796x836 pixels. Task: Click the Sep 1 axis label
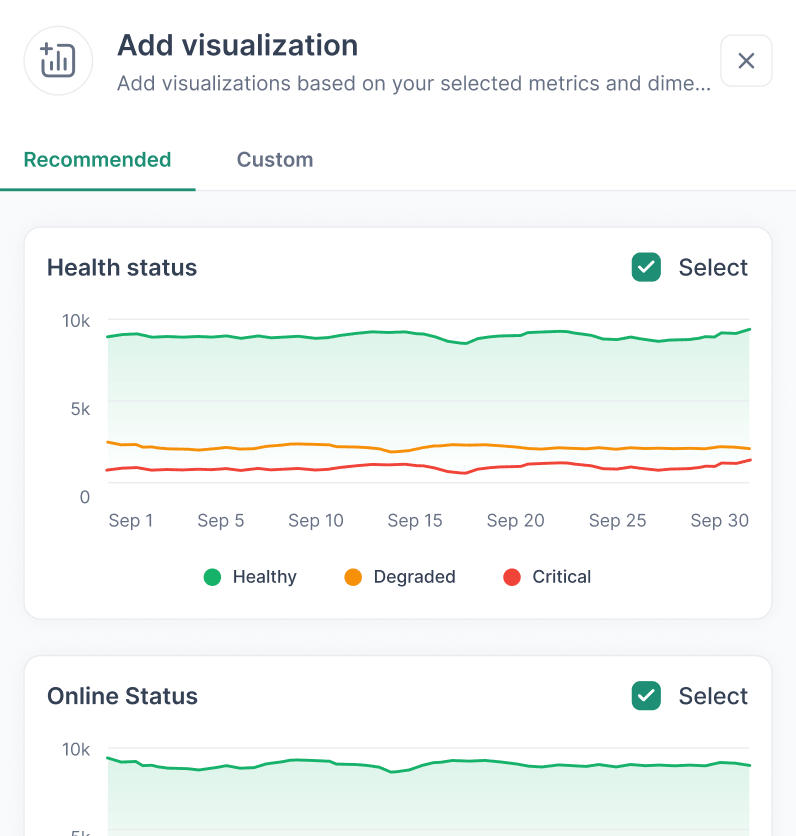click(131, 520)
